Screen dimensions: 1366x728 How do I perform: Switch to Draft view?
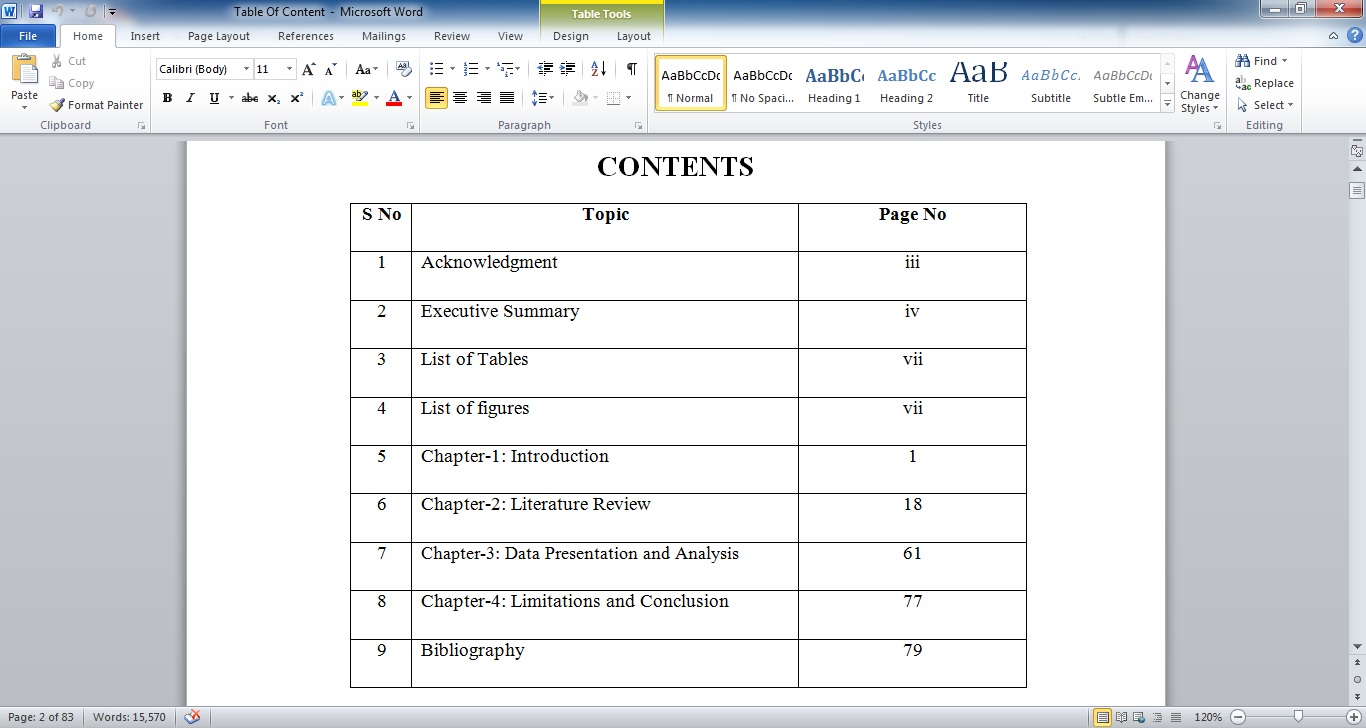(1174, 717)
